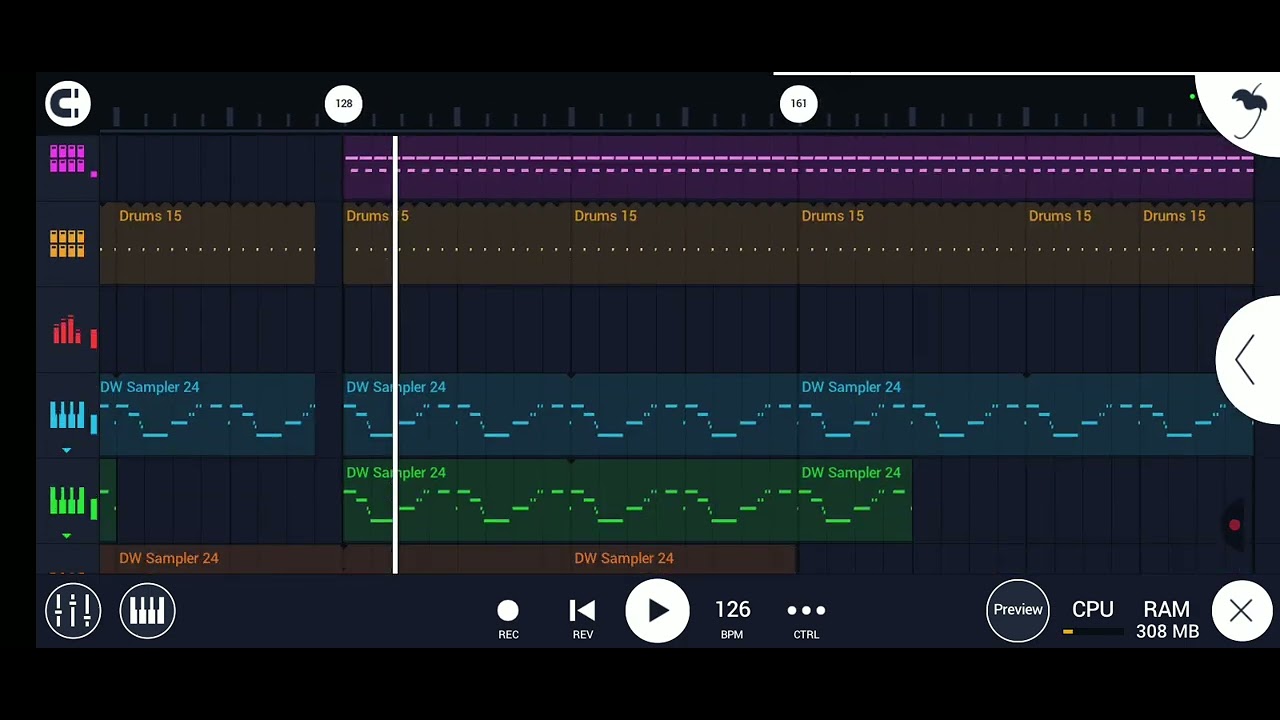1280x720 pixels.
Task: Select the last Drums 15 clip
Action: point(1197,244)
